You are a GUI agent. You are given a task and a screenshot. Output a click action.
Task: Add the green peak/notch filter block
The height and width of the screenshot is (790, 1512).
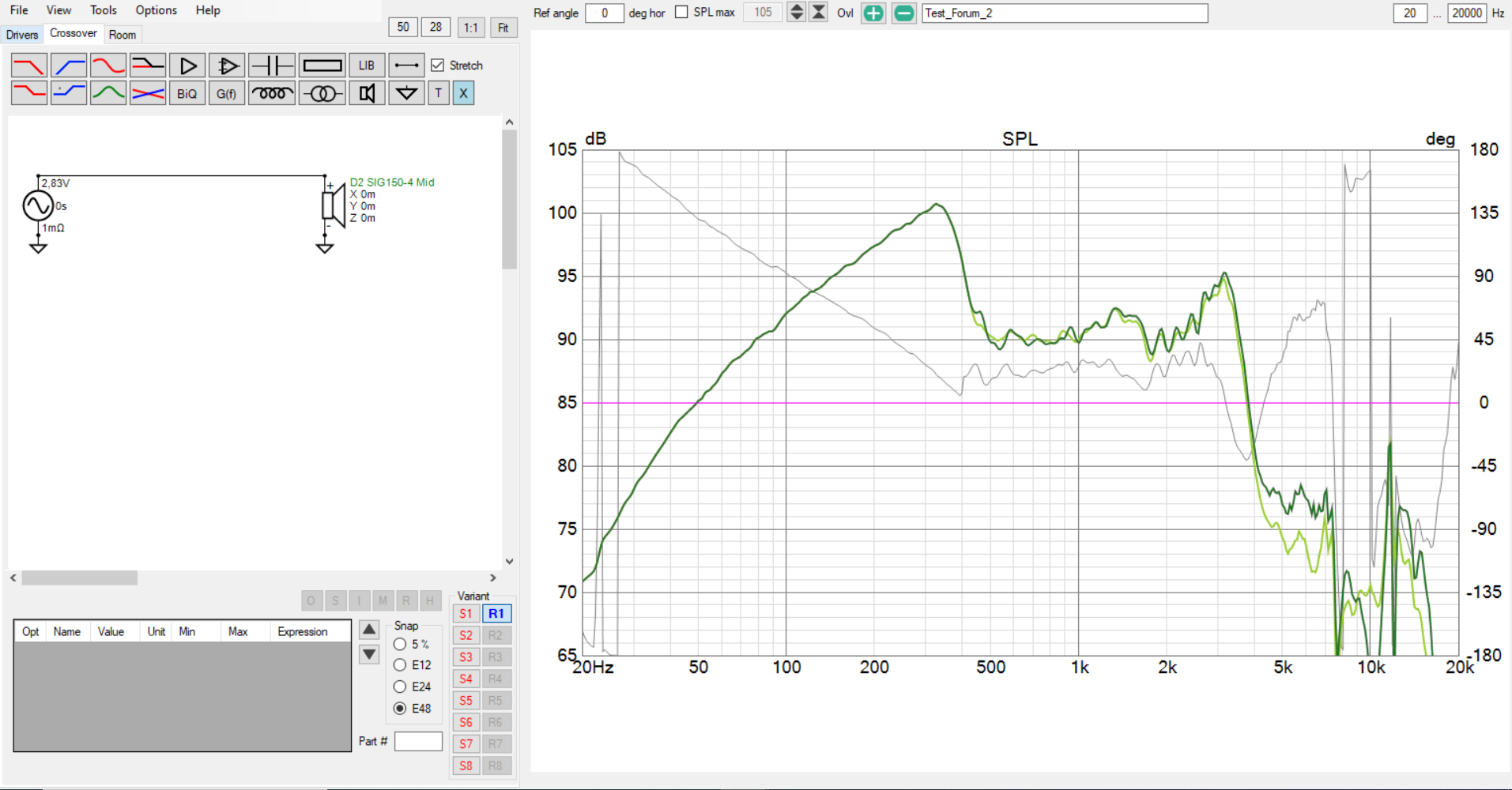[108, 93]
